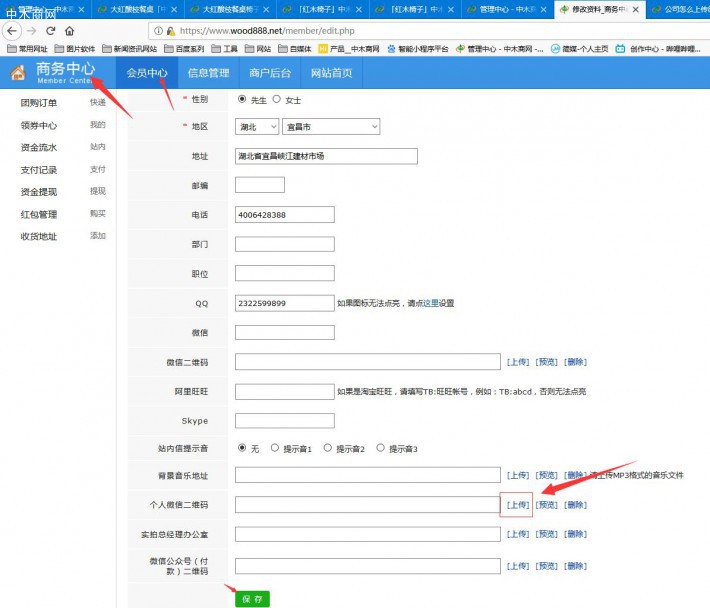Open the 信息管理 nav menu

point(208,73)
